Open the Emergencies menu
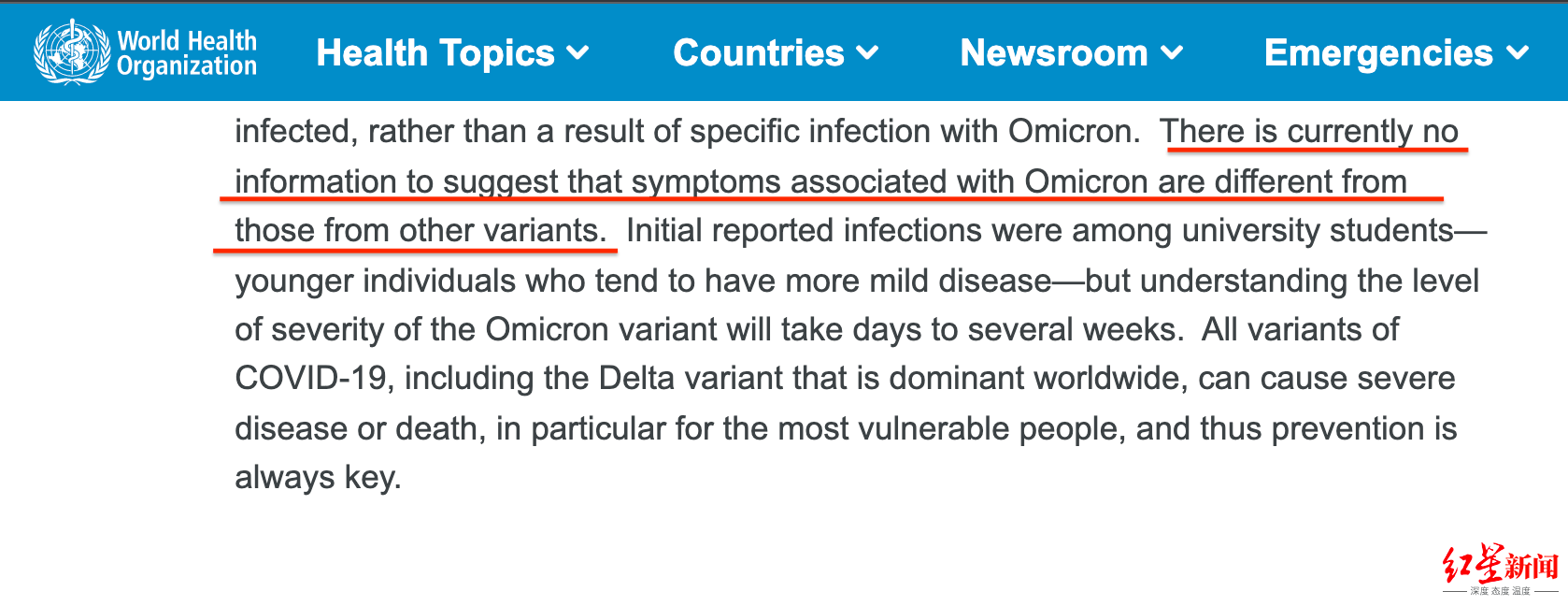The width and height of the screenshot is (1568, 606). click(x=1378, y=53)
